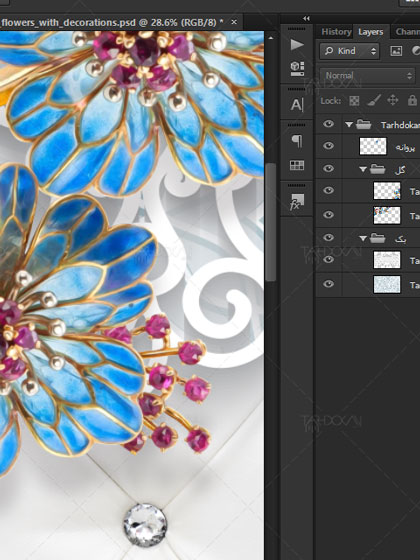Hide the گل group
The image size is (420, 560).
[329, 169]
